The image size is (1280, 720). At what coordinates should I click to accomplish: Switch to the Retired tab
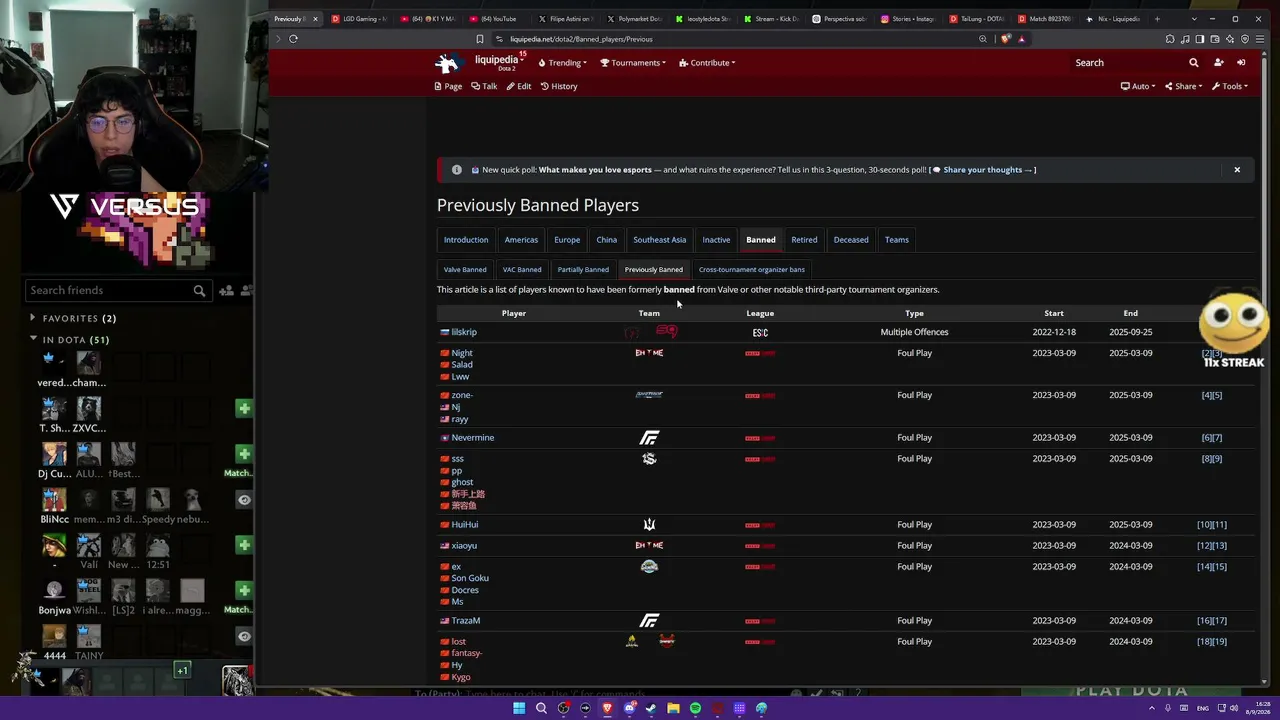804,240
